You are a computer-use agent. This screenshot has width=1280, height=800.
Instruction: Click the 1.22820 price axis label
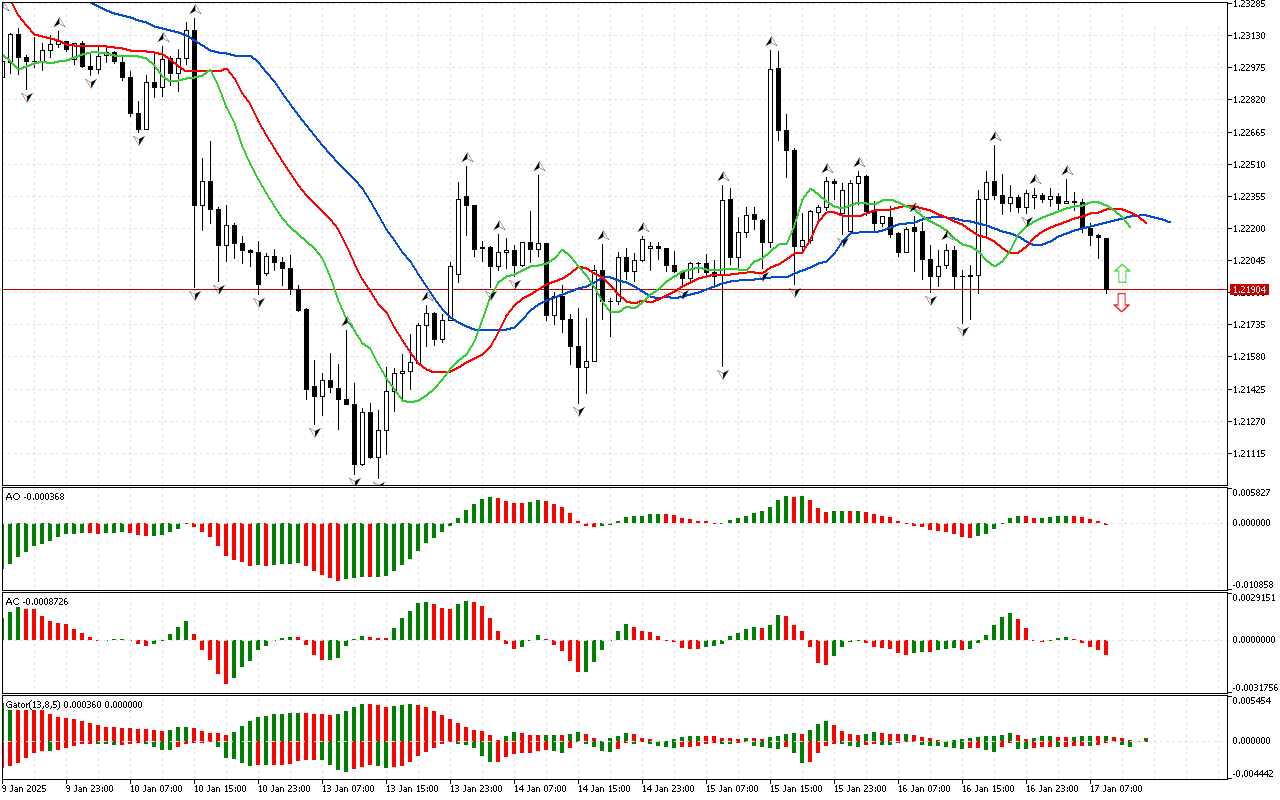tap(1248, 100)
